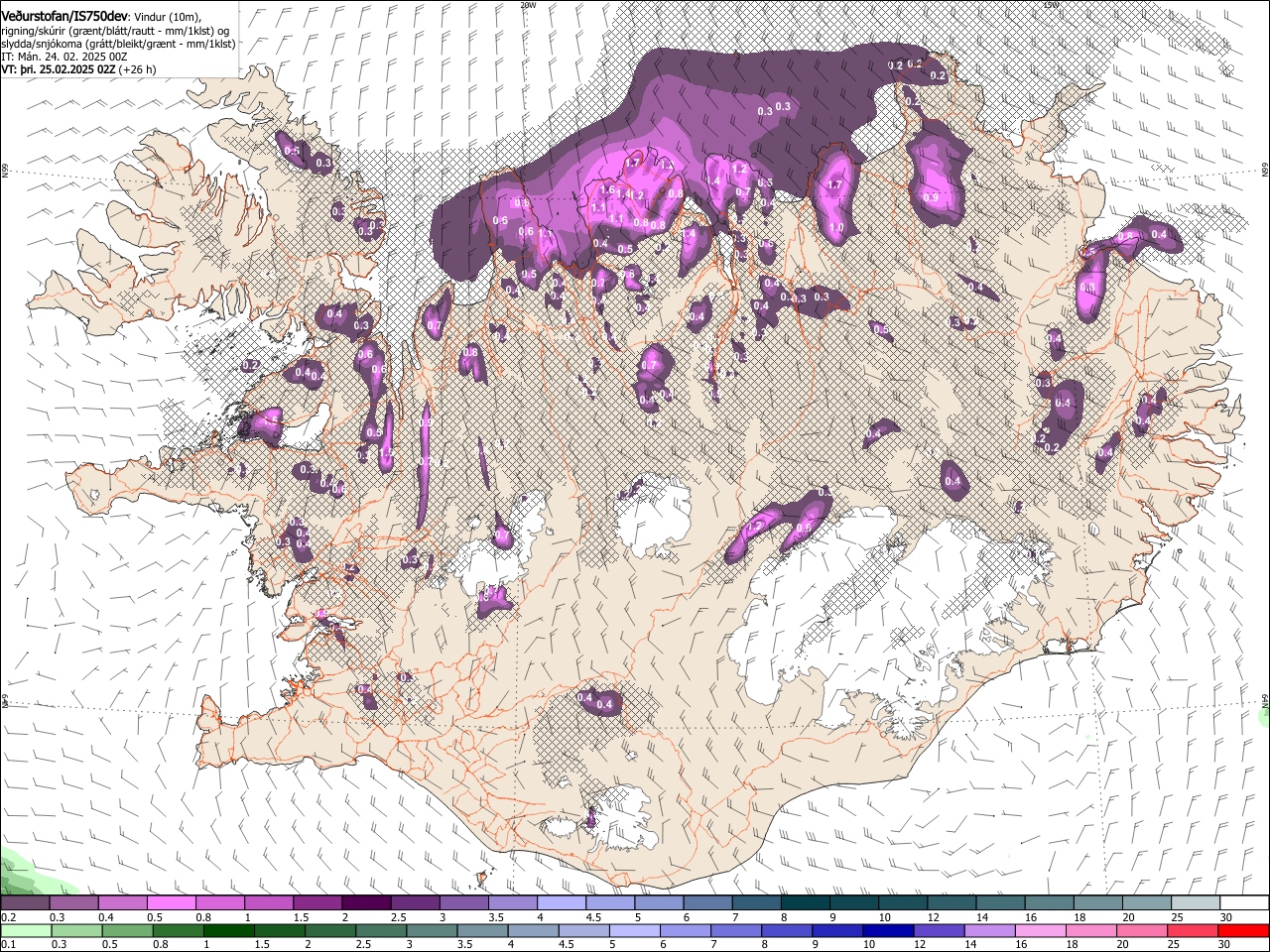The width and height of the screenshot is (1270, 952).
Task: Click the '15W' longitude label
Action: point(1051,5)
